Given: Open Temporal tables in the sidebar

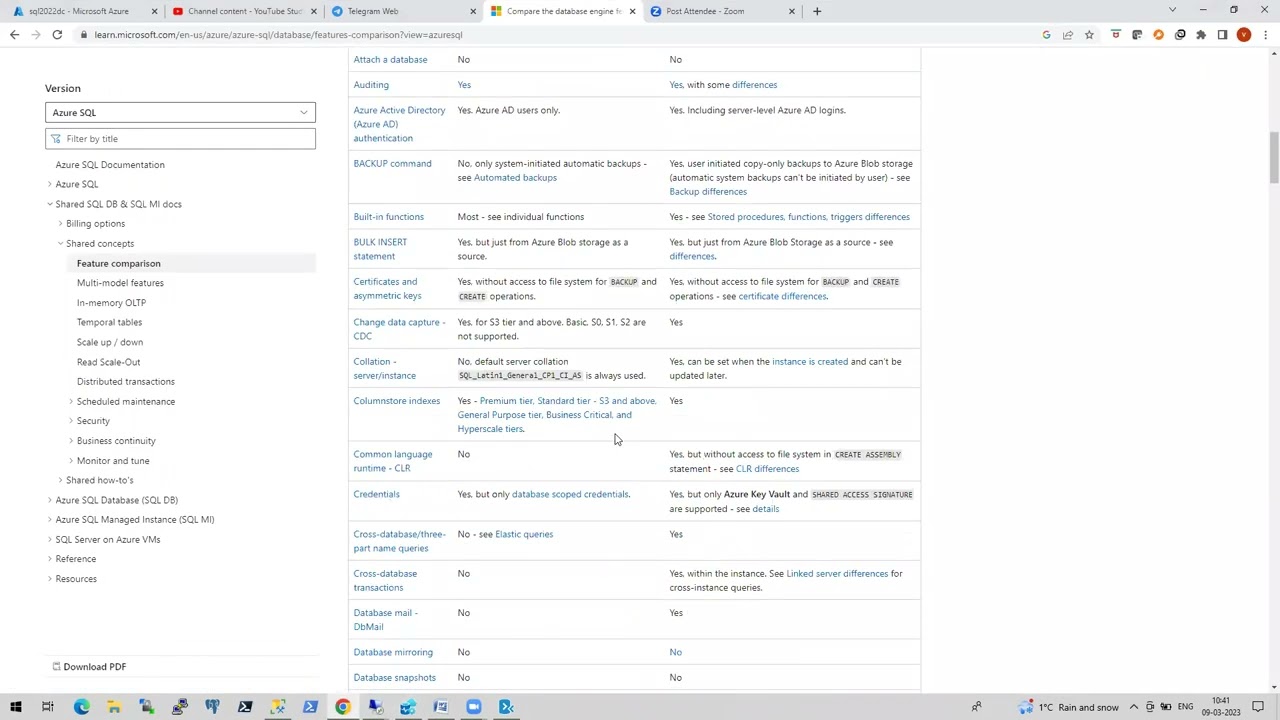Looking at the screenshot, I should [109, 322].
